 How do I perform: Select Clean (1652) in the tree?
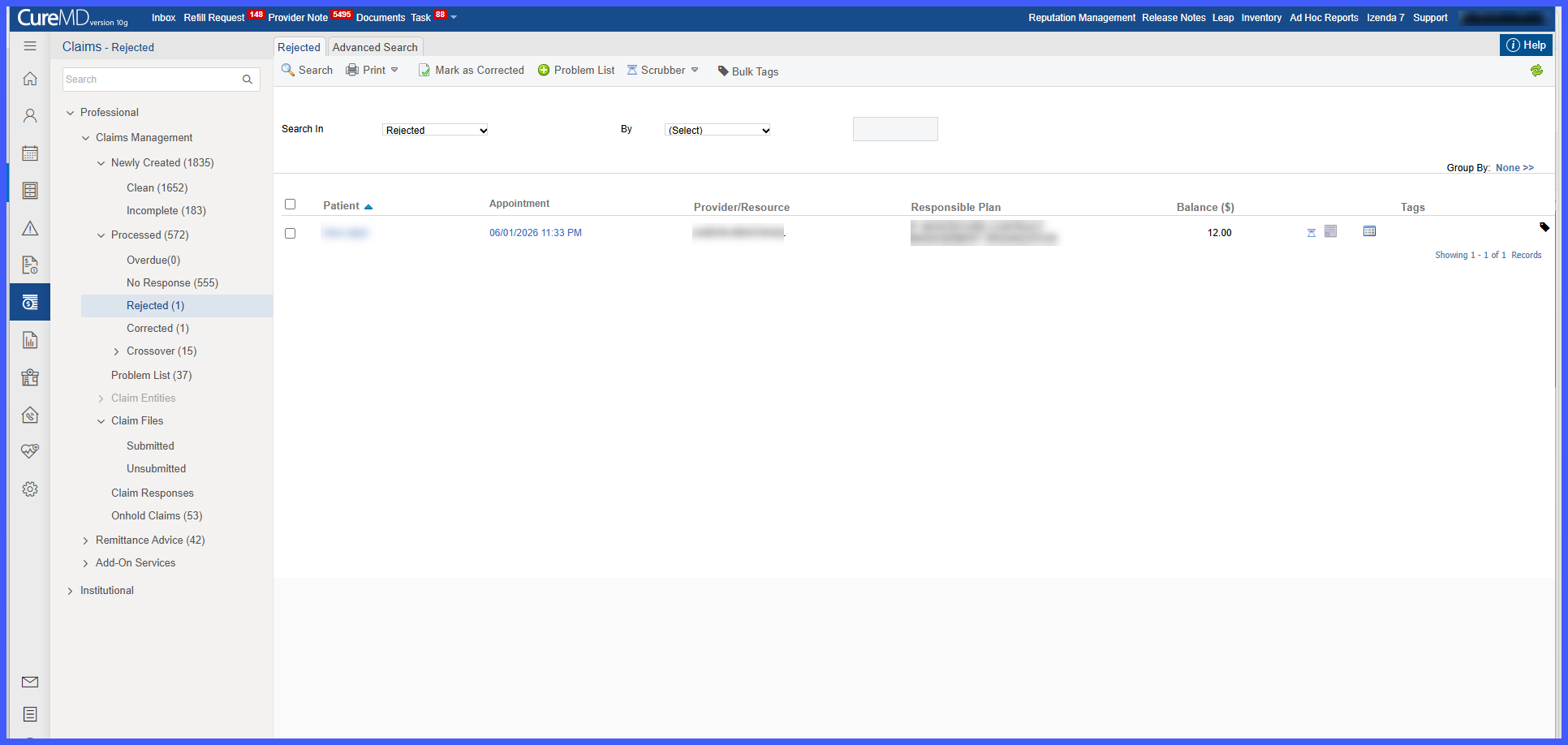coord(157,188)
